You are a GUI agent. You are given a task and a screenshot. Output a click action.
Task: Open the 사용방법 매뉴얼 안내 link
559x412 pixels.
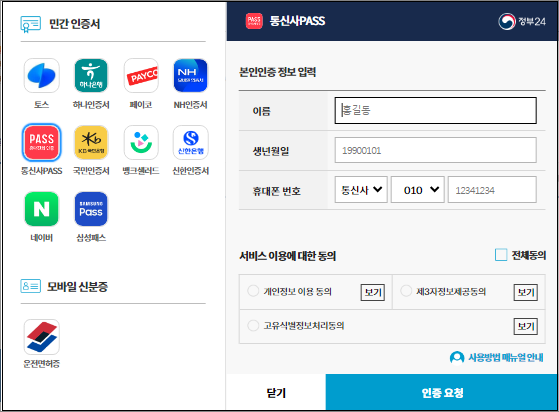pyautogui.click(x=506, y=357)
